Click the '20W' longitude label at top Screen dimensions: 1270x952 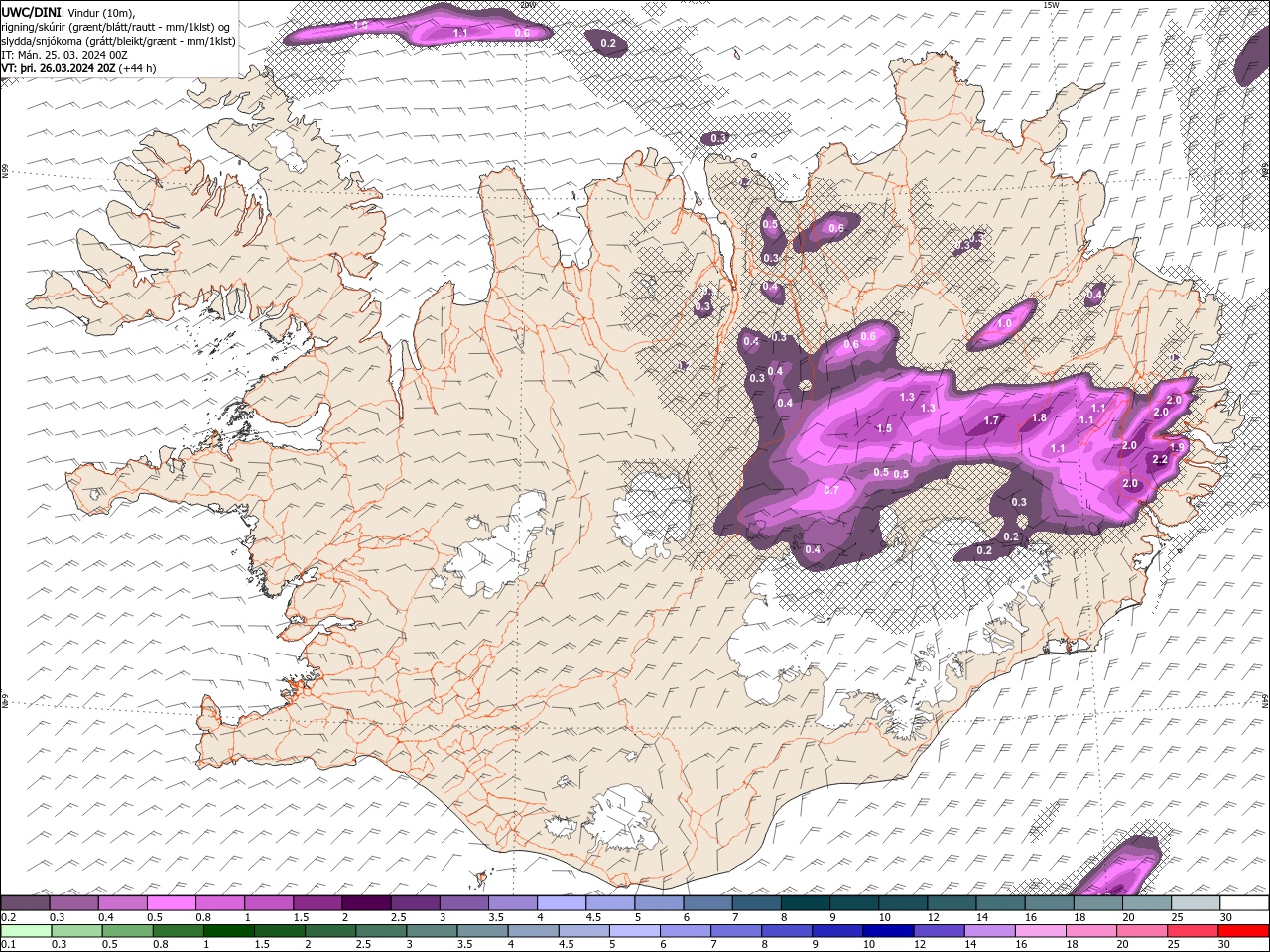tap(528, 5)
